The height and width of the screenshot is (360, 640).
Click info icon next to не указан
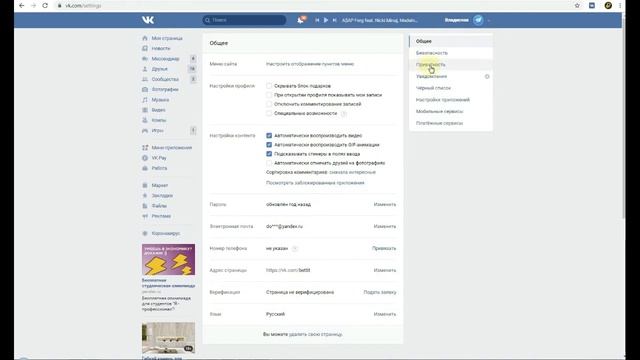pos(295,248)
